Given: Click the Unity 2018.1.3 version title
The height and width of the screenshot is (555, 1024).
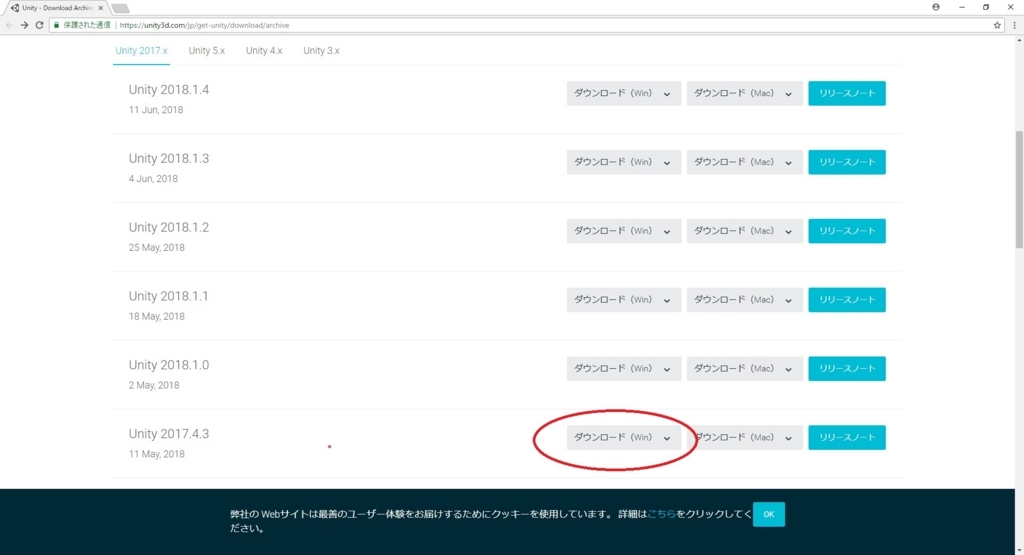Looking at the screenshot, I should coord(168,159).
